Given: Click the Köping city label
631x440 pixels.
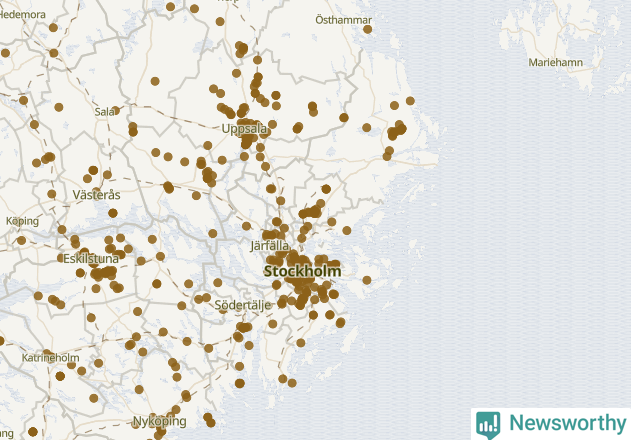Looking at the screenshot, I should [23, 221].
